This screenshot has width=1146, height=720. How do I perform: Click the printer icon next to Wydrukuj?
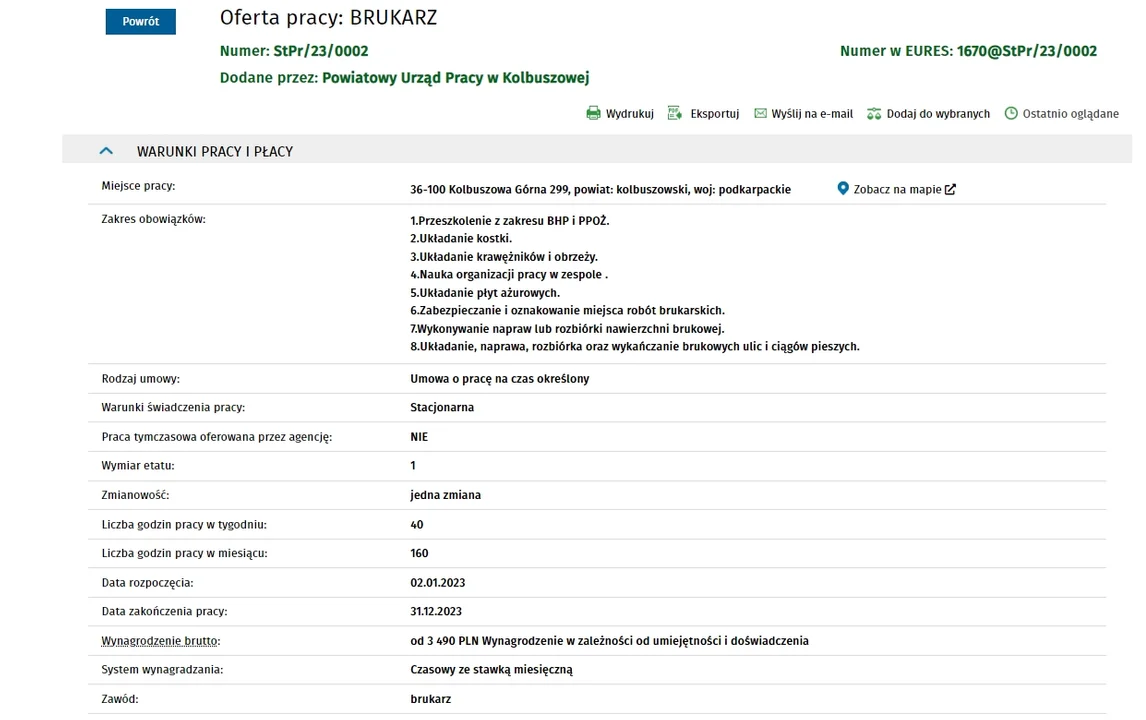(x=593, y=113)
